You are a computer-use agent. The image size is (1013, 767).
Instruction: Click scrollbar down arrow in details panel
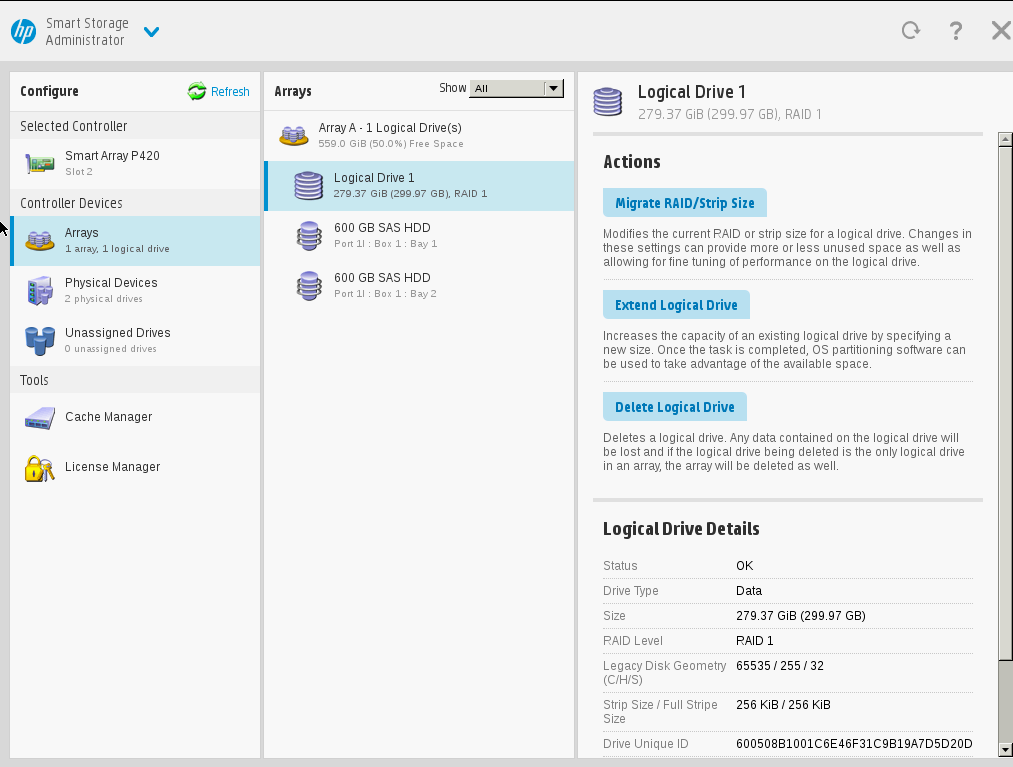(x=1005, y=750)
